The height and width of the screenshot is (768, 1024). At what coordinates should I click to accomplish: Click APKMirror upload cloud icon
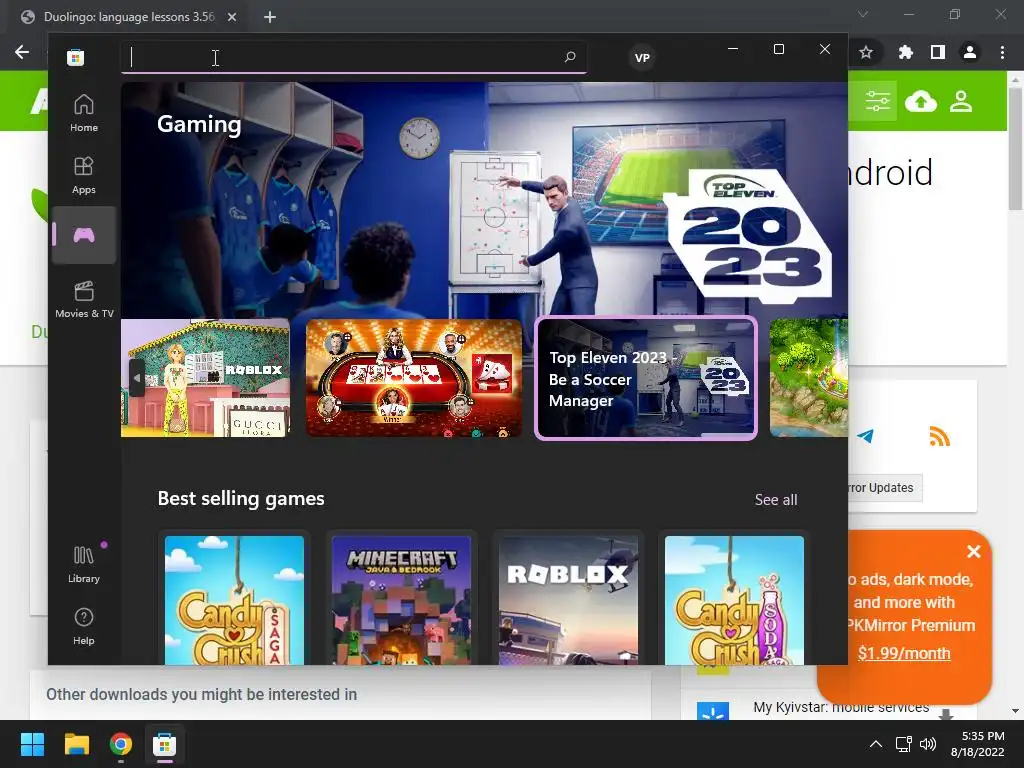point(921,101)
